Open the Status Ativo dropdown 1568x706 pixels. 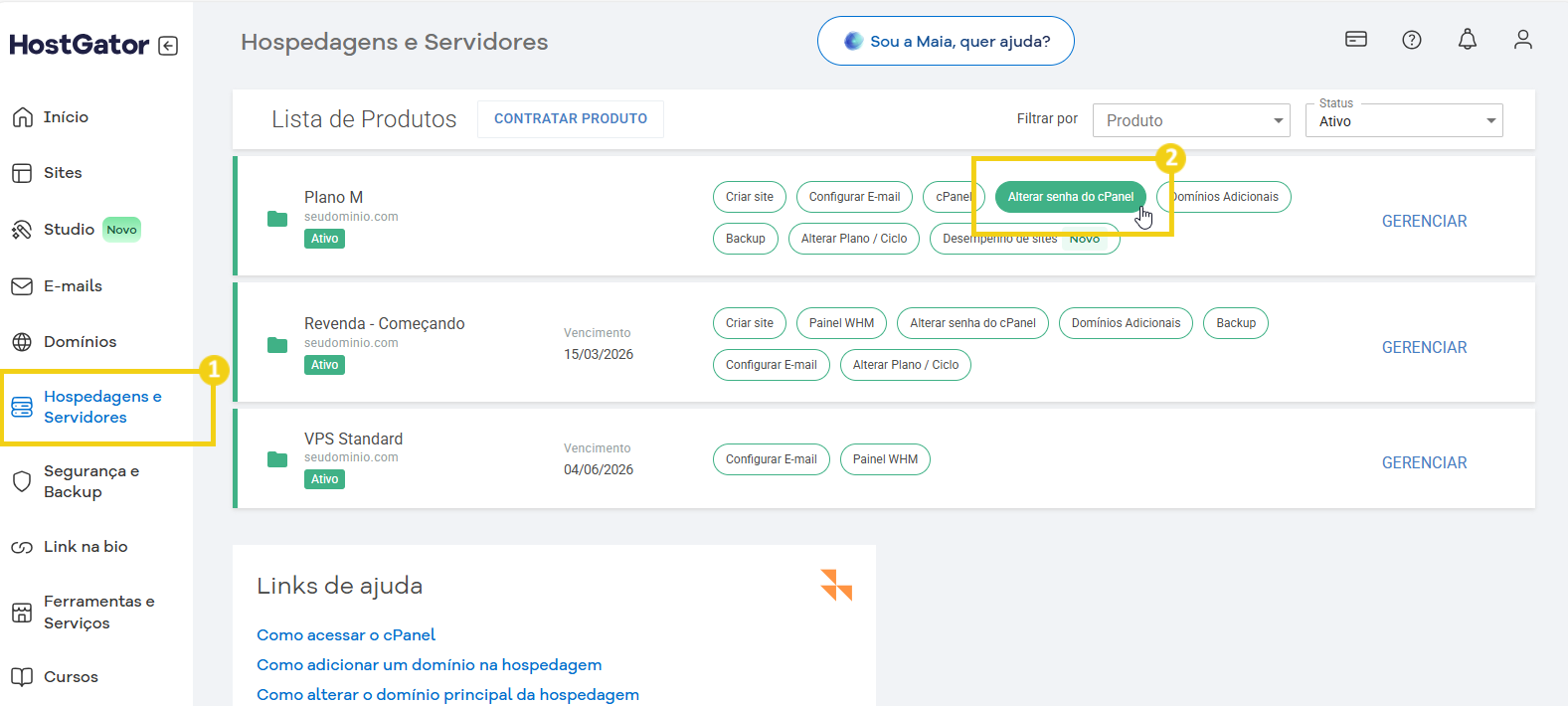(x=1404, y=120)
